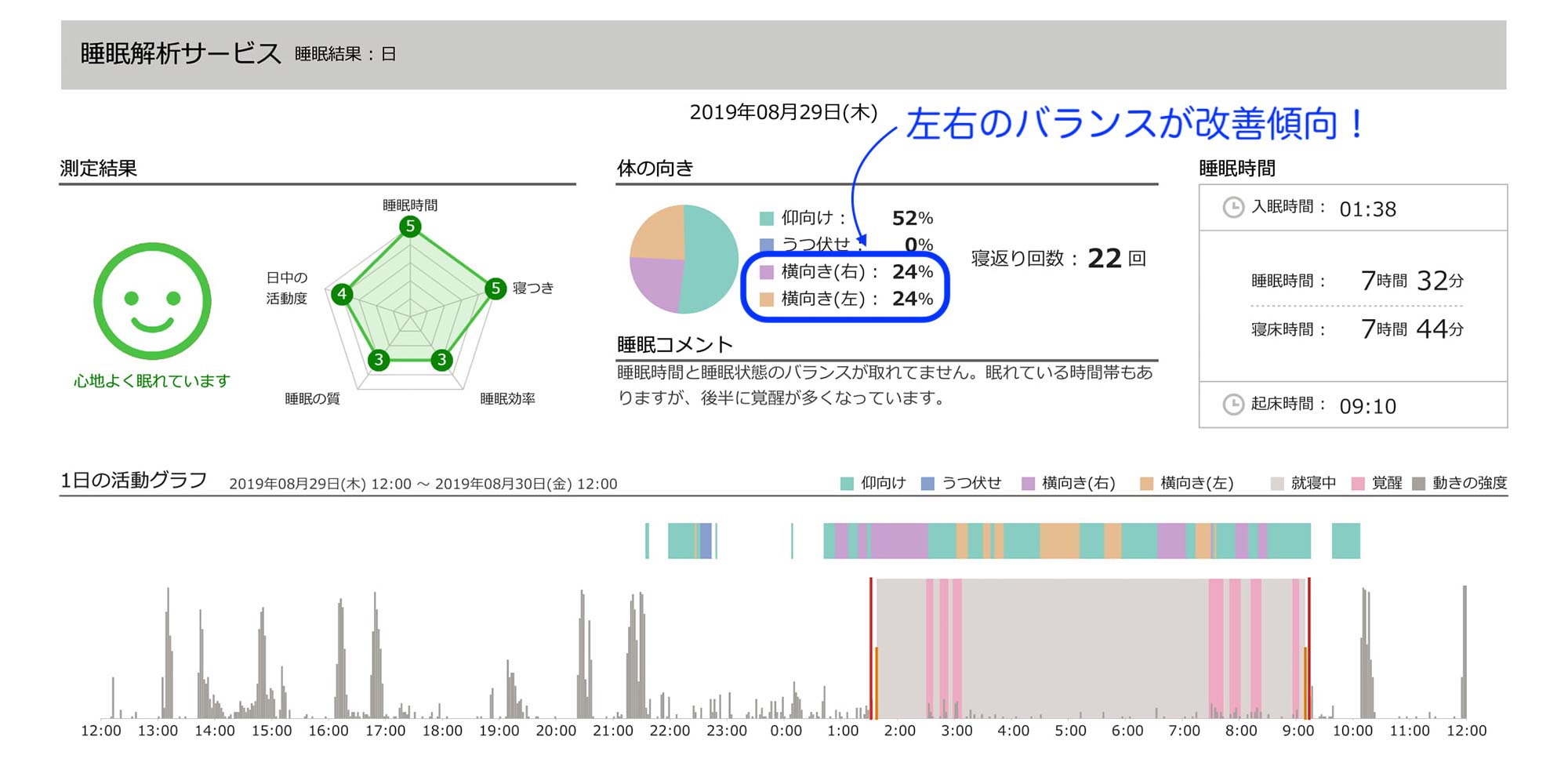Click the 仰向け swatch in activity graph legend
1568x784 pixels.
click(847, 484)
